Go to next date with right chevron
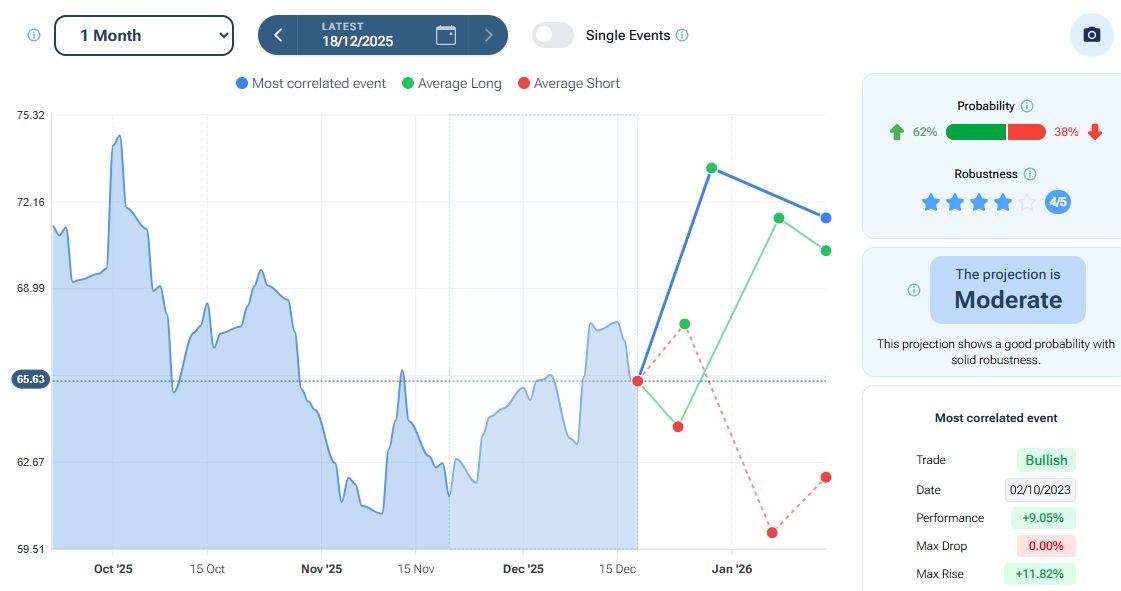The image size is (1121, 591). coord(488,35)
